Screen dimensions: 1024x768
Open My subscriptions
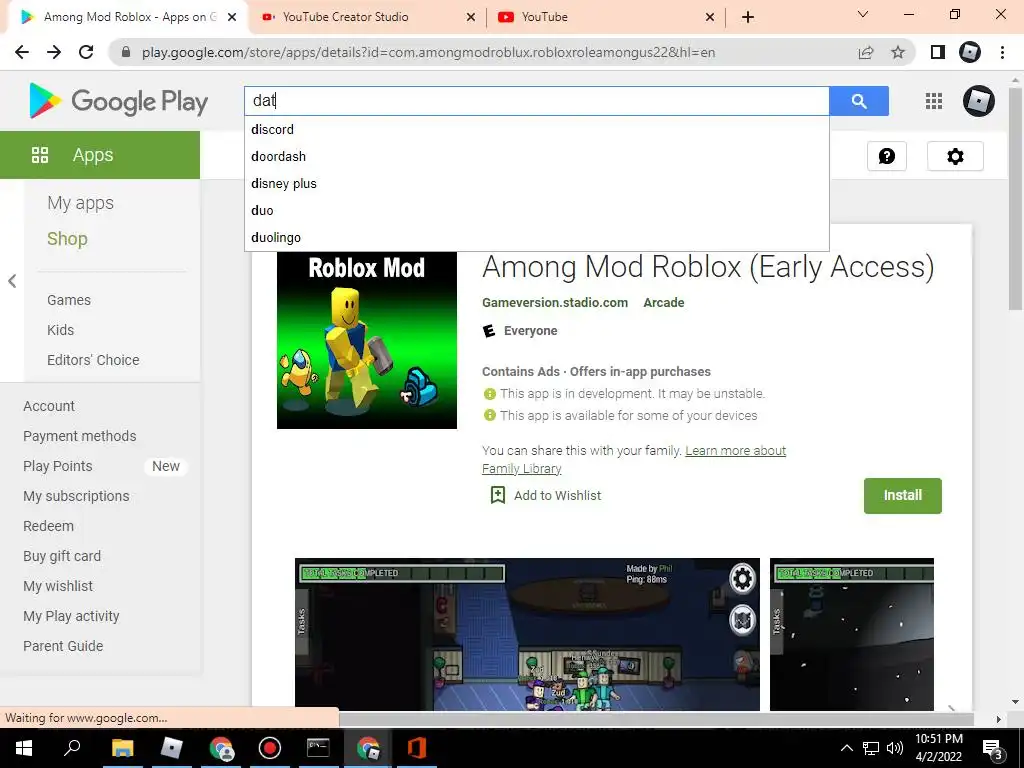76,496
